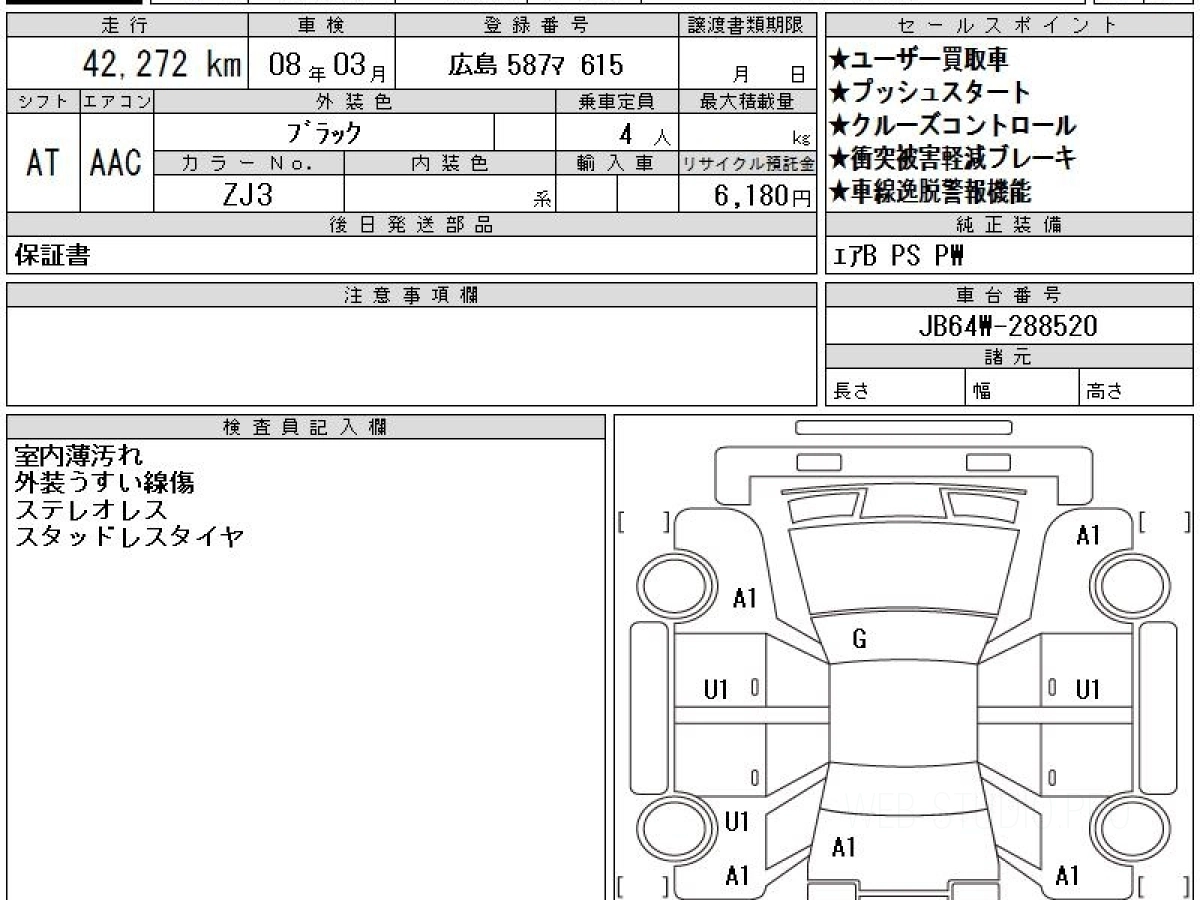This screenshot has height=900, width=1200.
Task: Select the 走行 column header
Action: coord(126,26)
